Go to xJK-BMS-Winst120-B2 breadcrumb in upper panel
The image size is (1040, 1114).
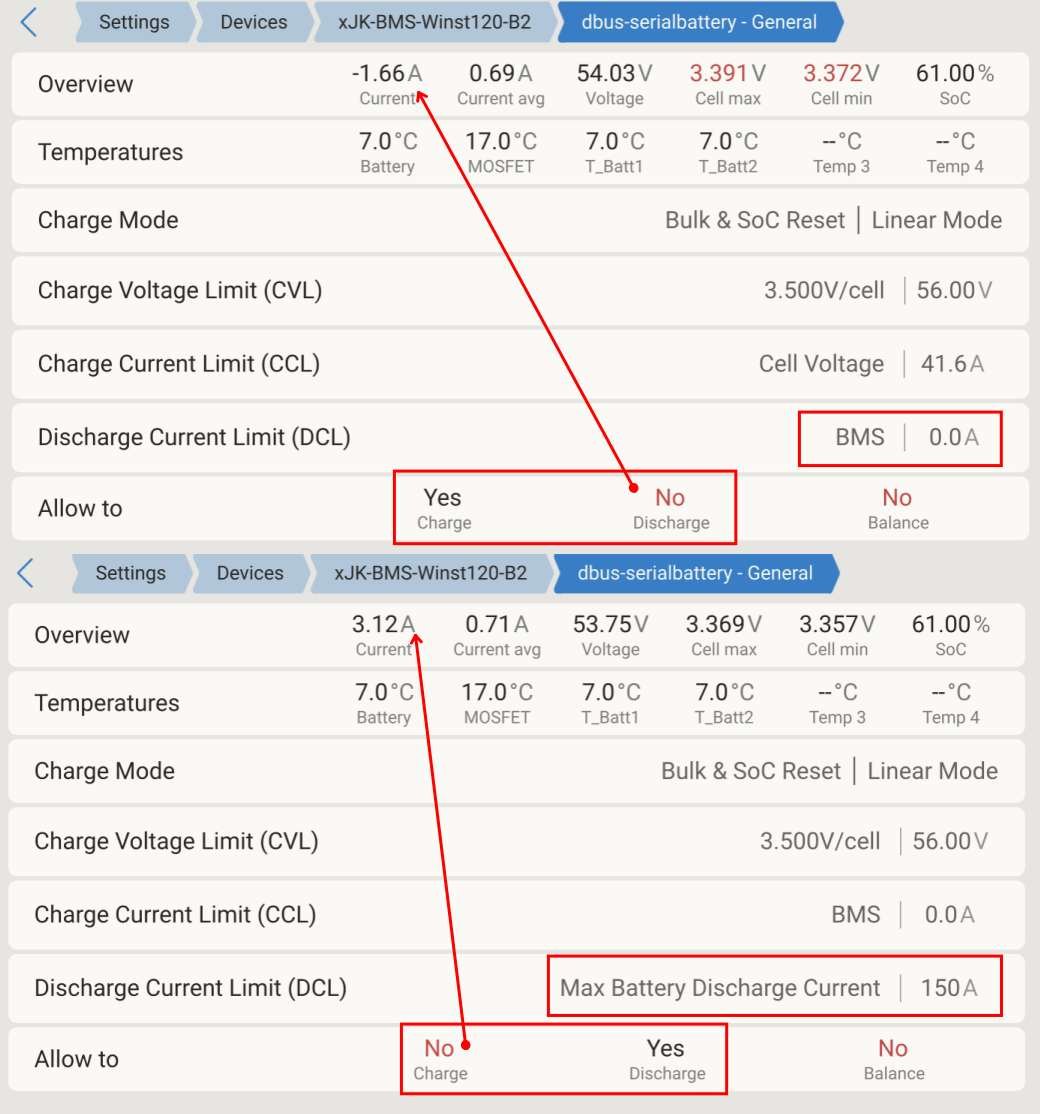pyautogui.click(x=434, y=22)
